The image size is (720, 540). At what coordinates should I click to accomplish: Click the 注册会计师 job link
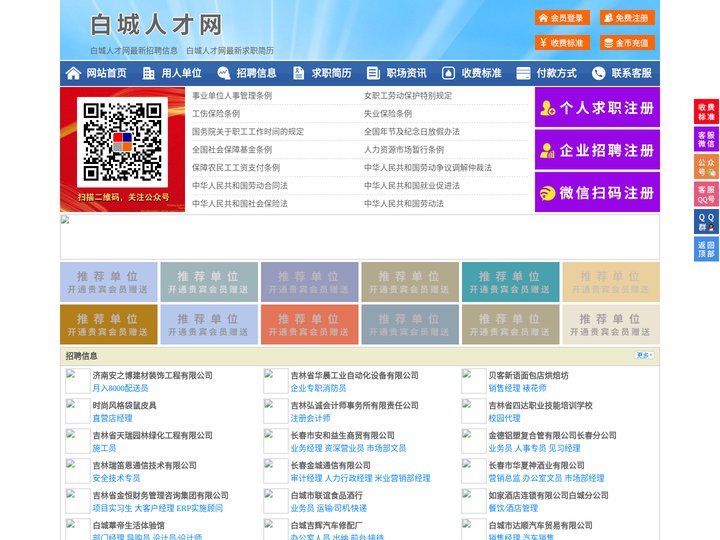310,418
